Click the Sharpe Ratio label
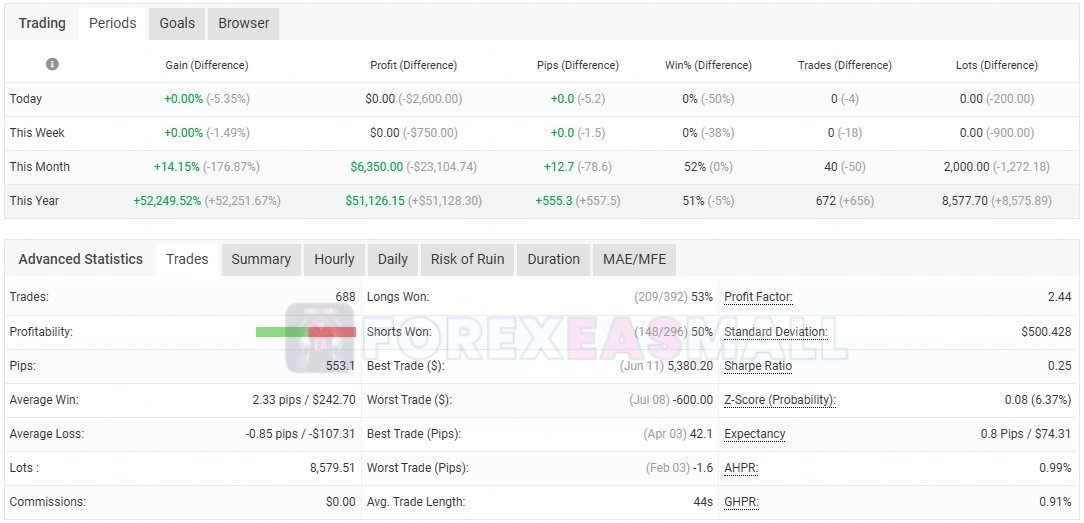1084x523 pixels. (x=758, y=366)
